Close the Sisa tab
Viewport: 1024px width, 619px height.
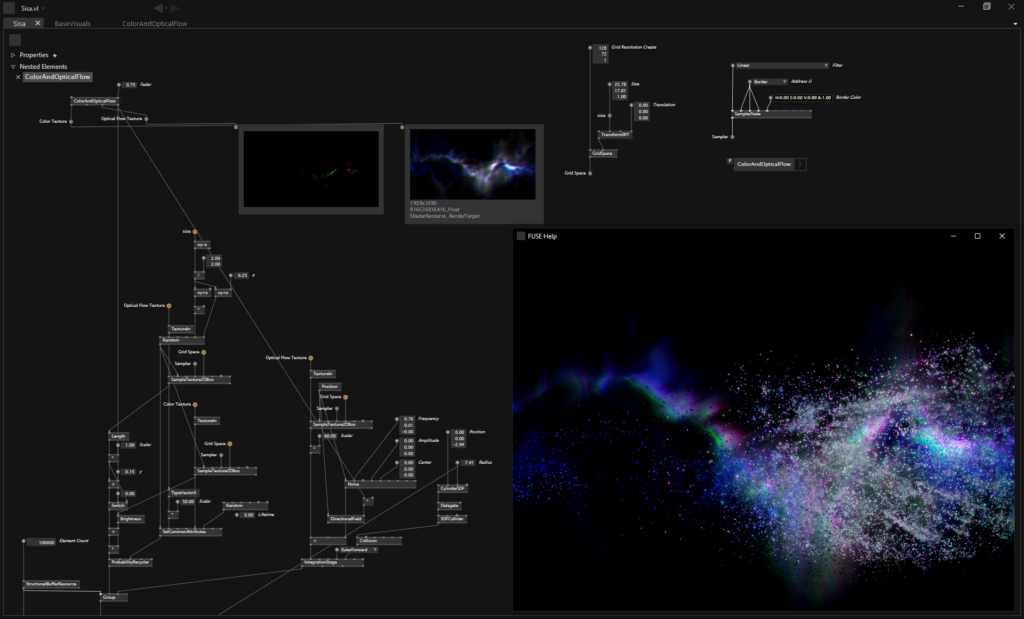click(38, 22)
